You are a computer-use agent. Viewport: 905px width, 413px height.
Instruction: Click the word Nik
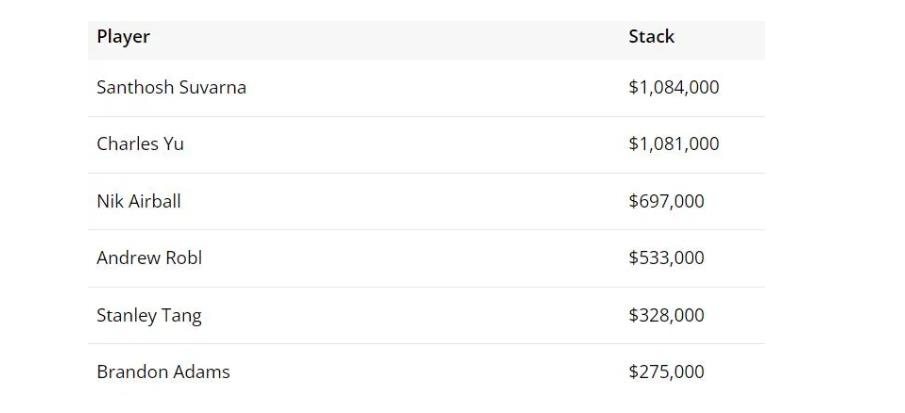click(x=110, y=201)
